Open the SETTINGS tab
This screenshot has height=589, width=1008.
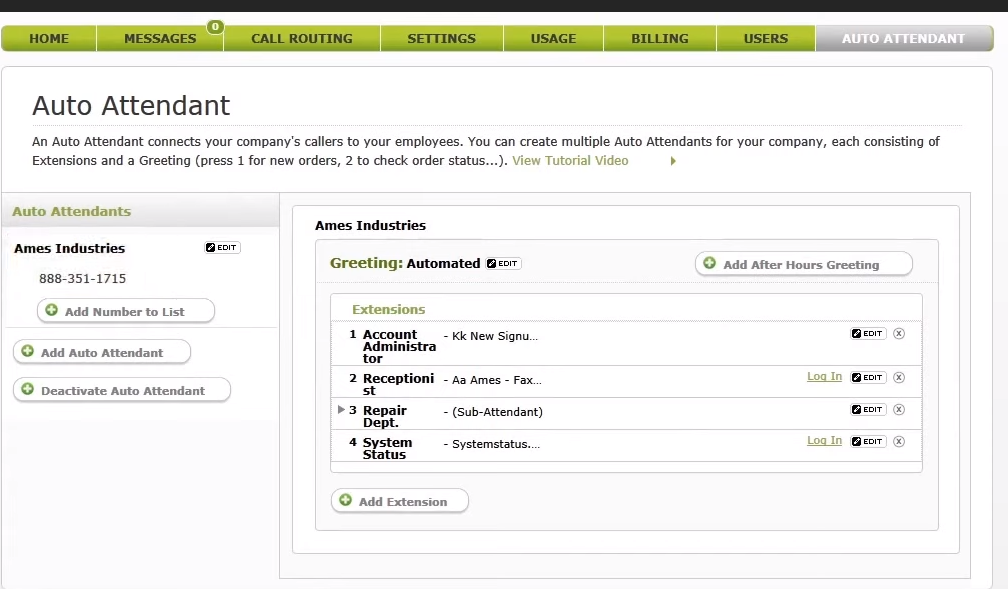point(442,39)
